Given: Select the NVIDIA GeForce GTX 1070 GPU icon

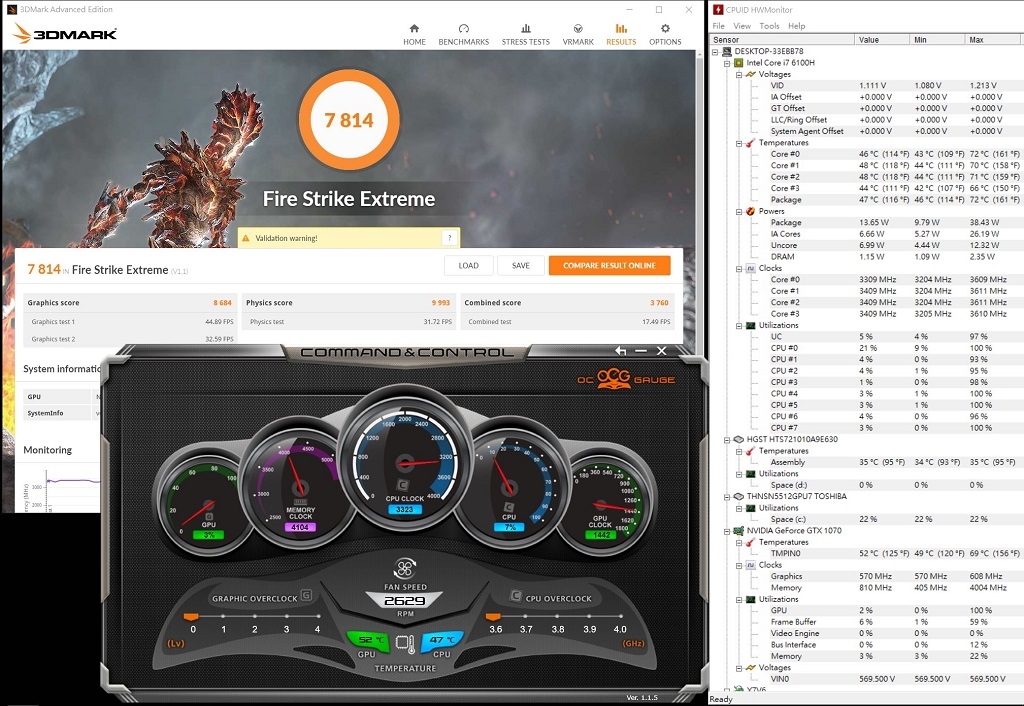Looking at the screenshot, I should [x=739, y=531].
